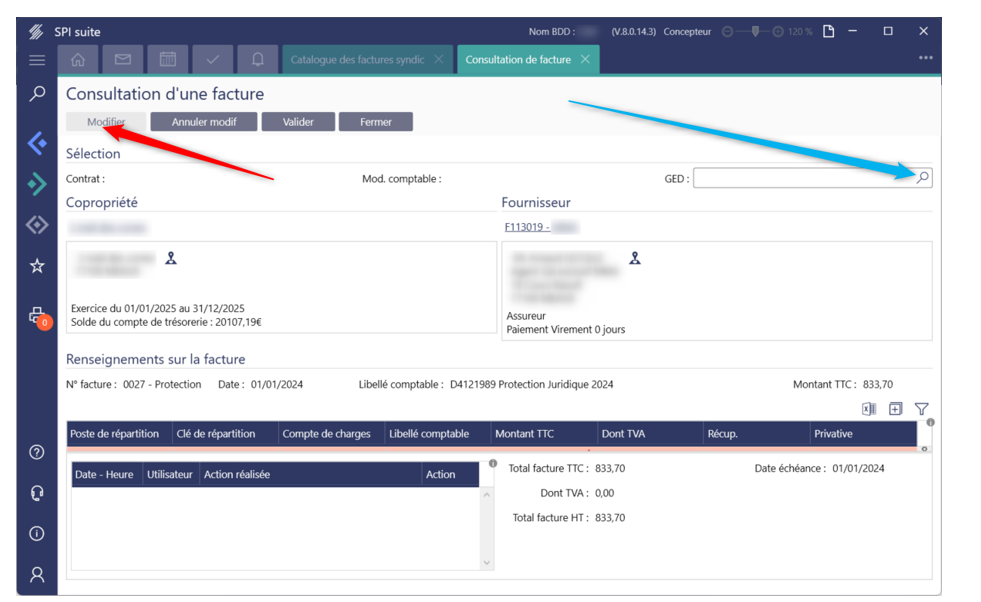This screenshot has width=981, height=602.
Task: Switch to Catalogue des factures syndic tab
Action: pos(357,60)
